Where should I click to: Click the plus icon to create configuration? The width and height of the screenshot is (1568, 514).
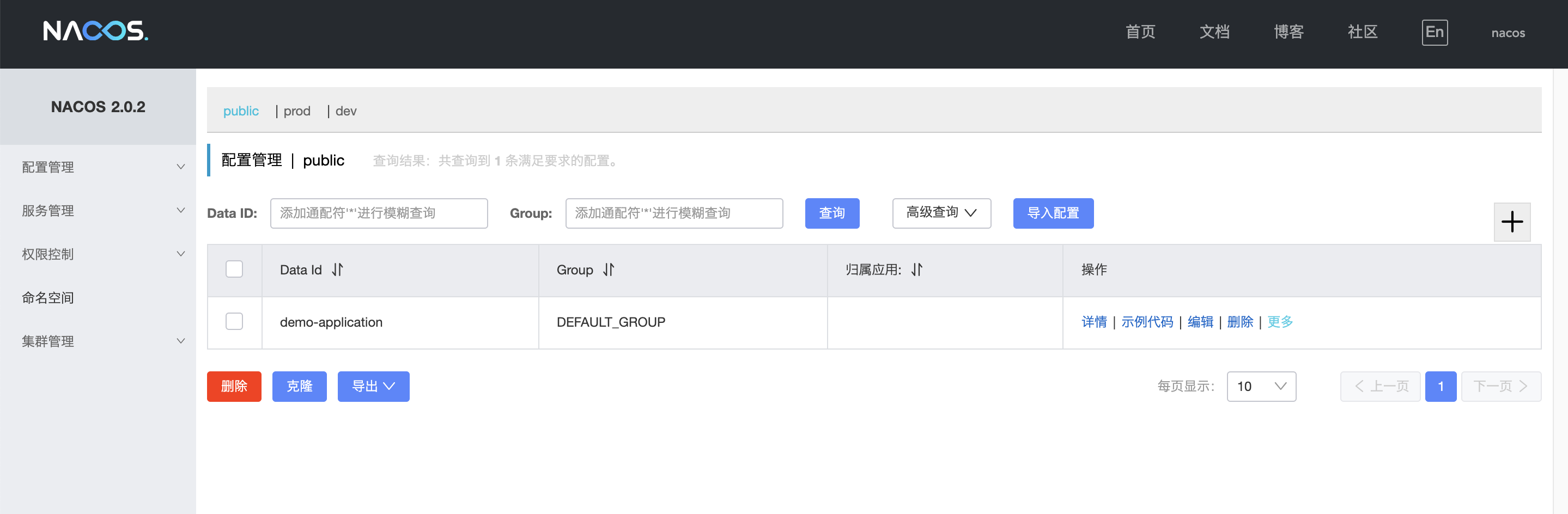tap(1512, 222)
